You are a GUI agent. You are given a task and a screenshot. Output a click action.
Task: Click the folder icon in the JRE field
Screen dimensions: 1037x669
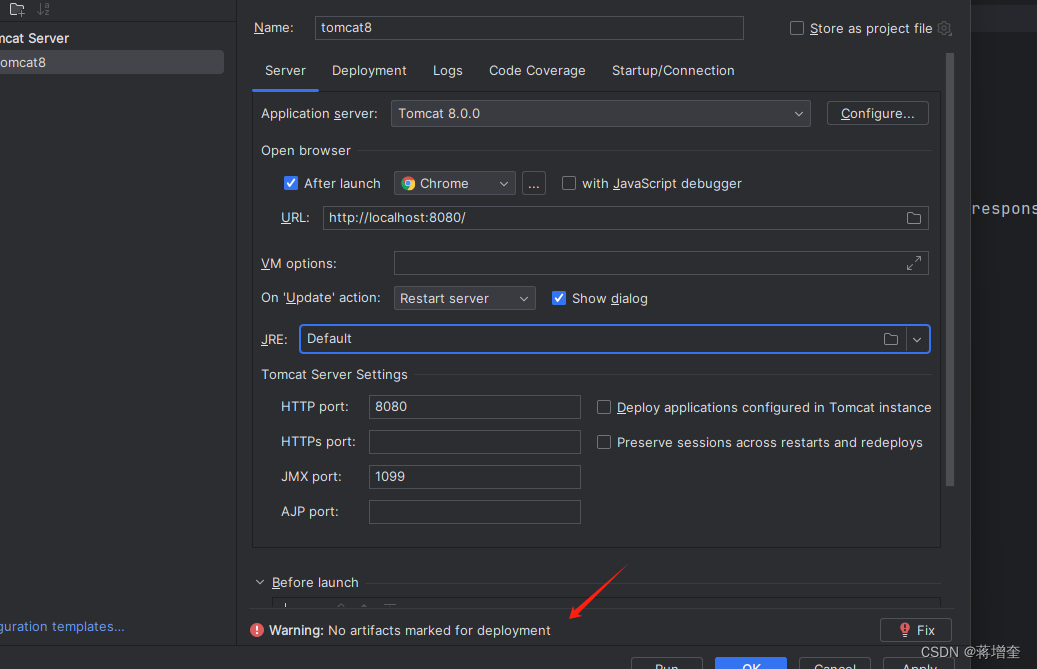[x=891, y=339]
